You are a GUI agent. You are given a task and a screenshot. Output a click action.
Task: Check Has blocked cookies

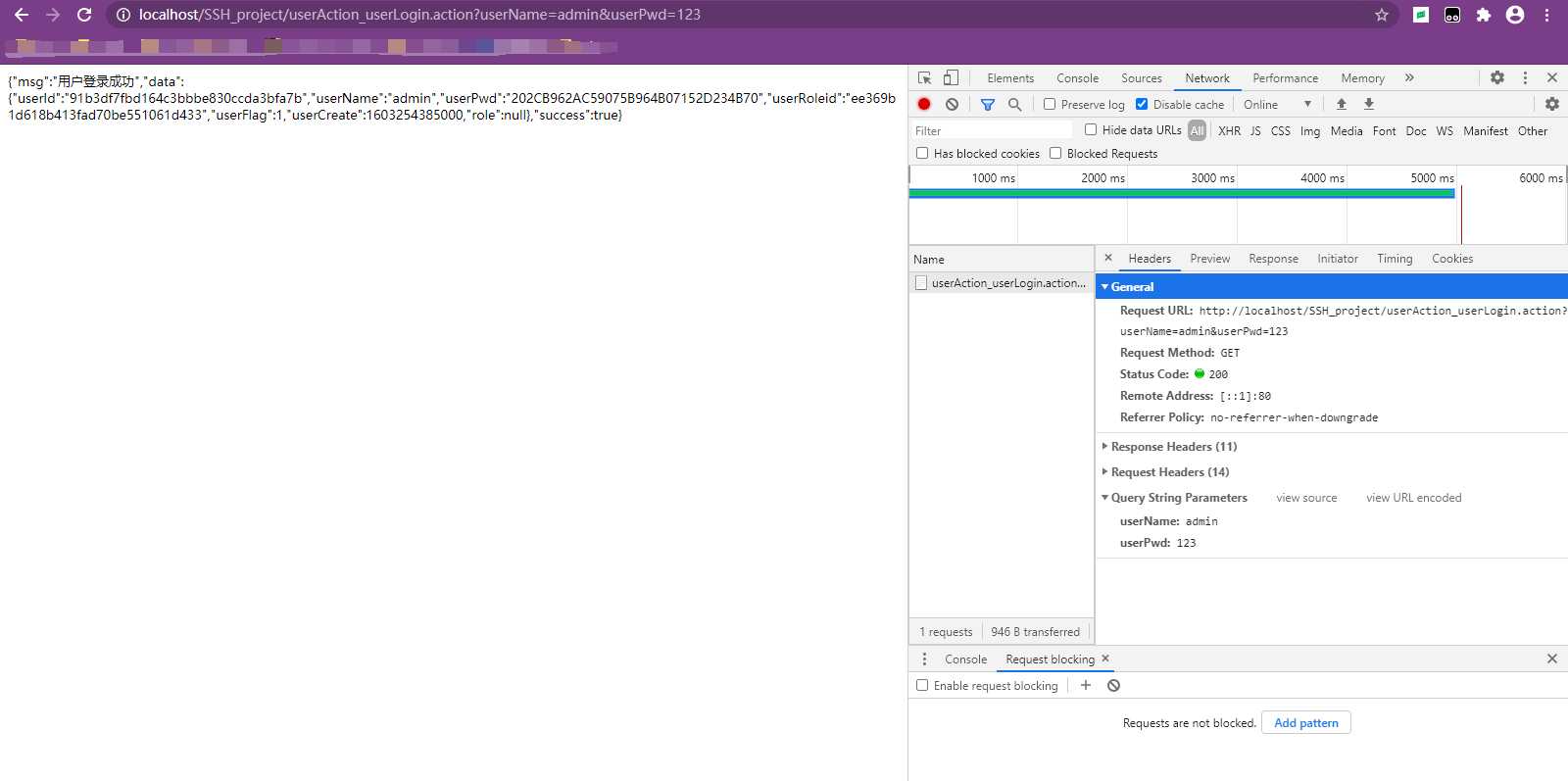(x=922, y=153)
